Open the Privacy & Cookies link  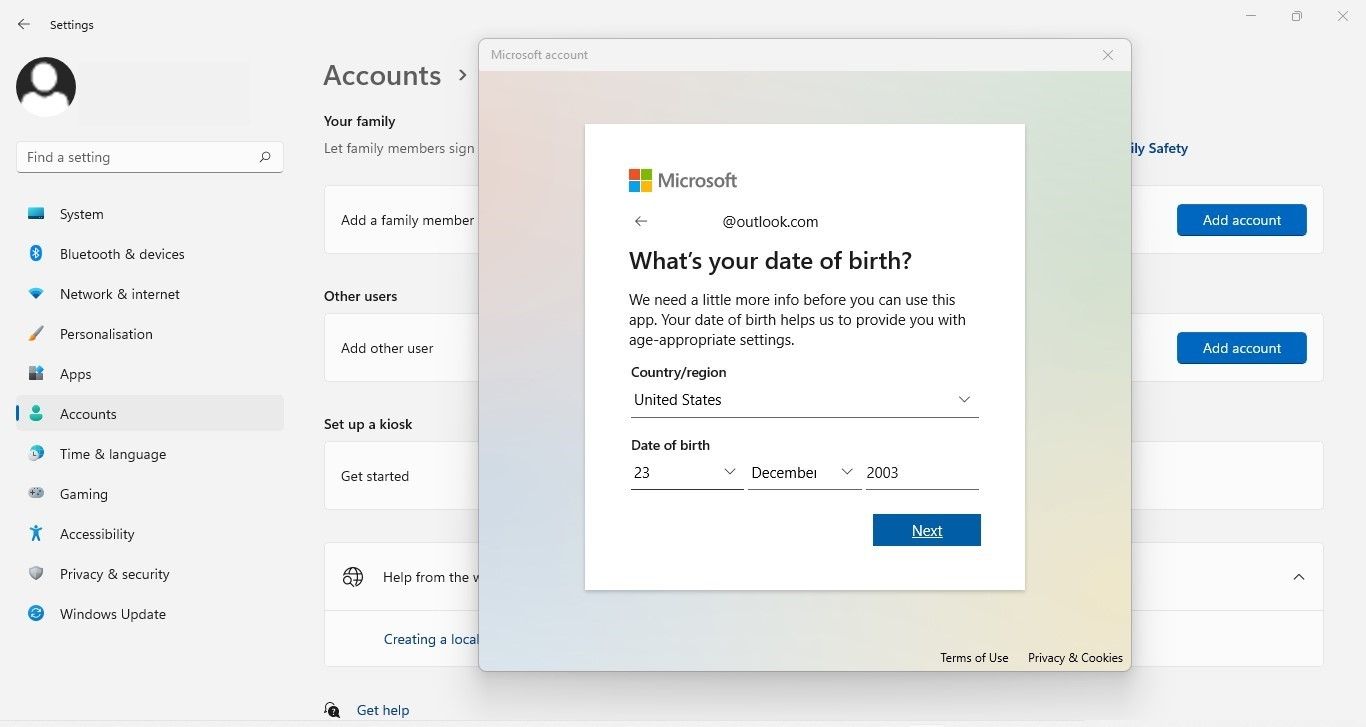click(1075, 658)
